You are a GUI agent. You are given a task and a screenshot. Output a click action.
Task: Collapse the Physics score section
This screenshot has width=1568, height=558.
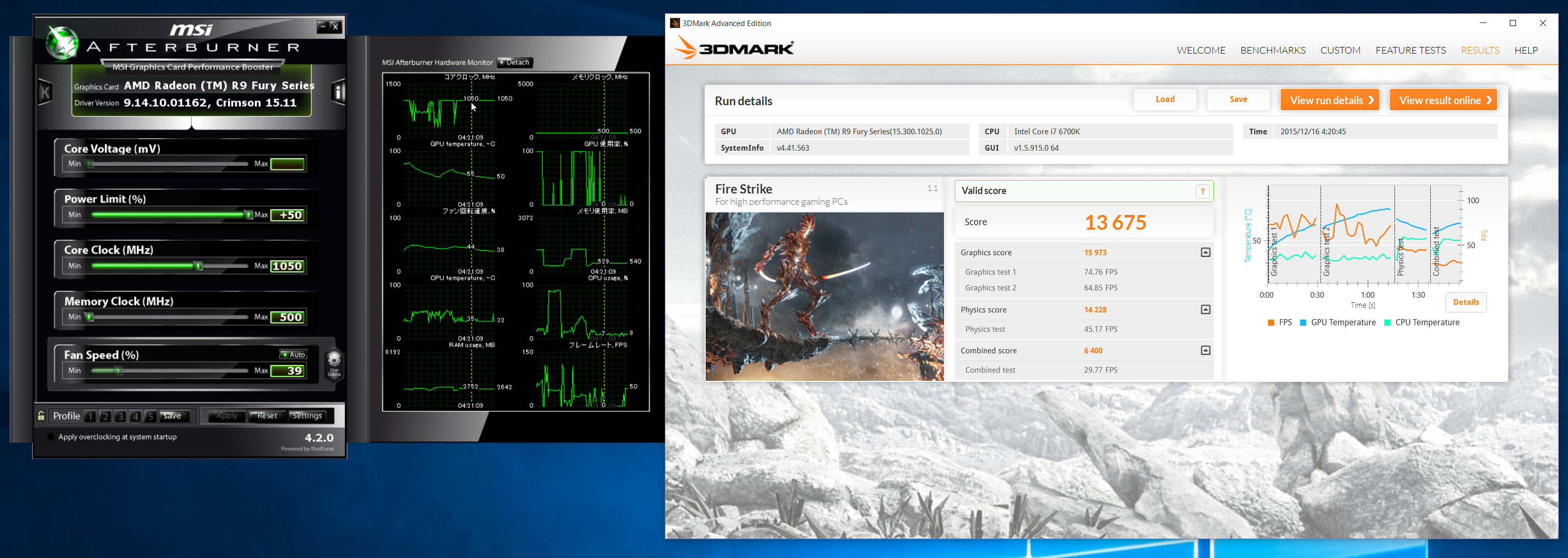pyautogui.click(x=1205, y=309)
